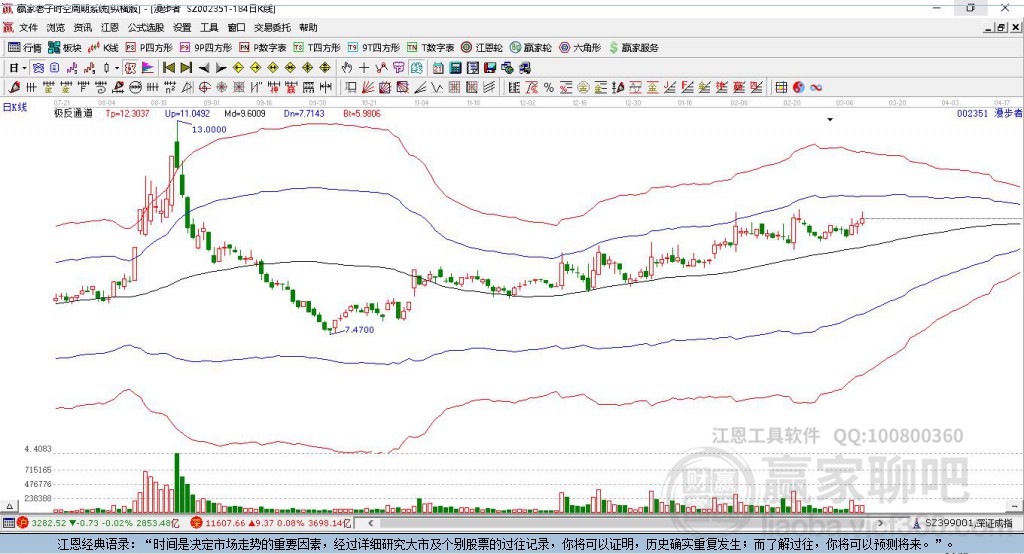Screen dimensions: 1024x554
Task: Toggle the colored triangle indicator icon
Action: [x=148, y=68]
